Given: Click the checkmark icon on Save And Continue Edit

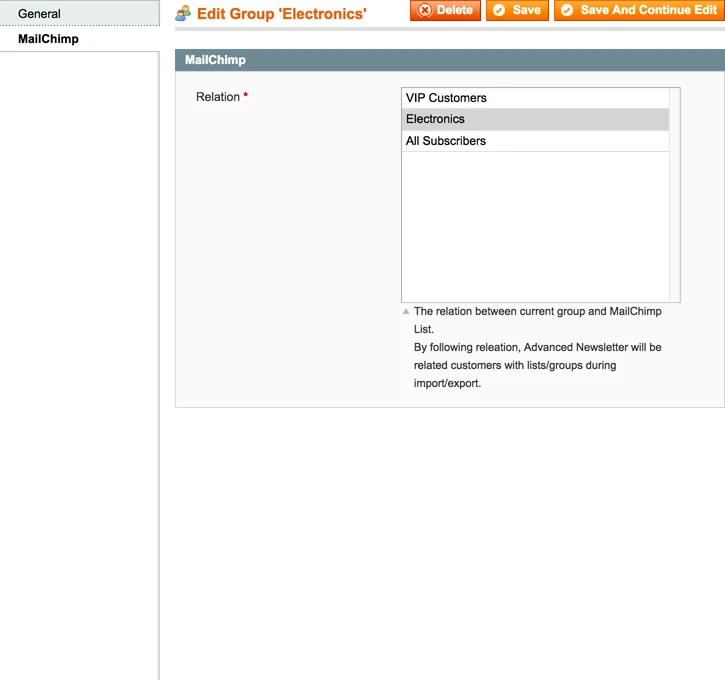Looking at the screenshot, I should (567, 10).
